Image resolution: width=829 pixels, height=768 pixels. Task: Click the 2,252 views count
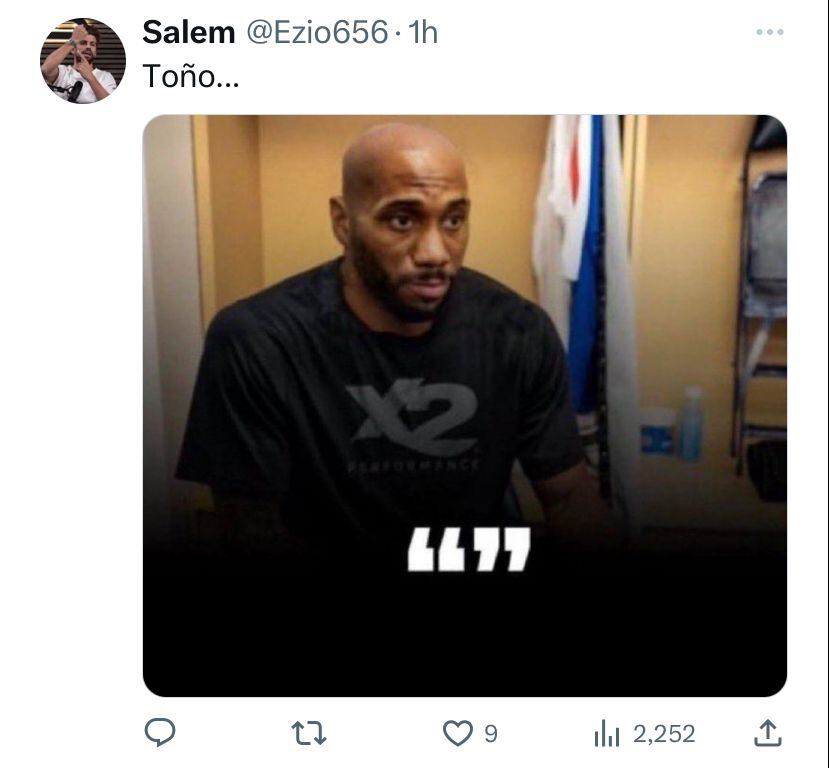pyautogui.click(x=664, y=734)
